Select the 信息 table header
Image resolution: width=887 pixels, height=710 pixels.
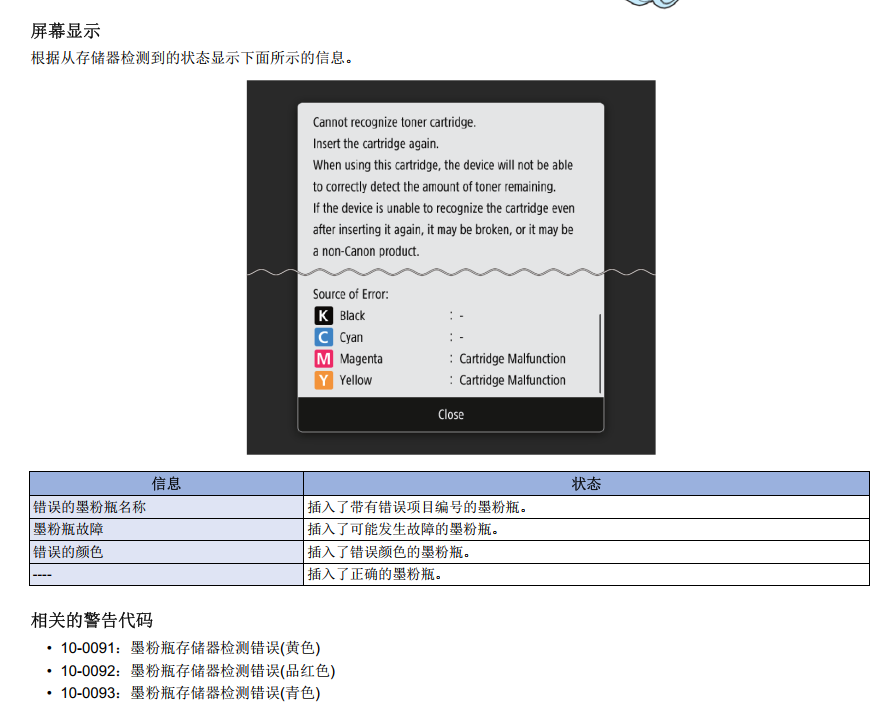point(167,483)
